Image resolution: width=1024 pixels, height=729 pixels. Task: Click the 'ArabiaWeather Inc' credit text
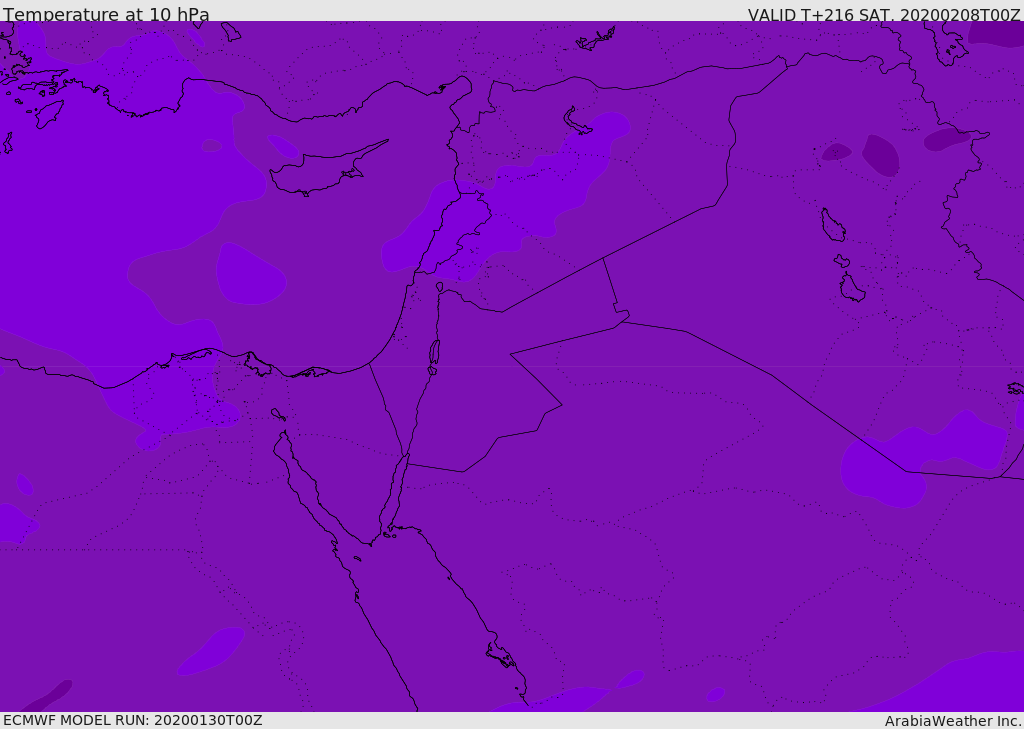tap(952, 721)
